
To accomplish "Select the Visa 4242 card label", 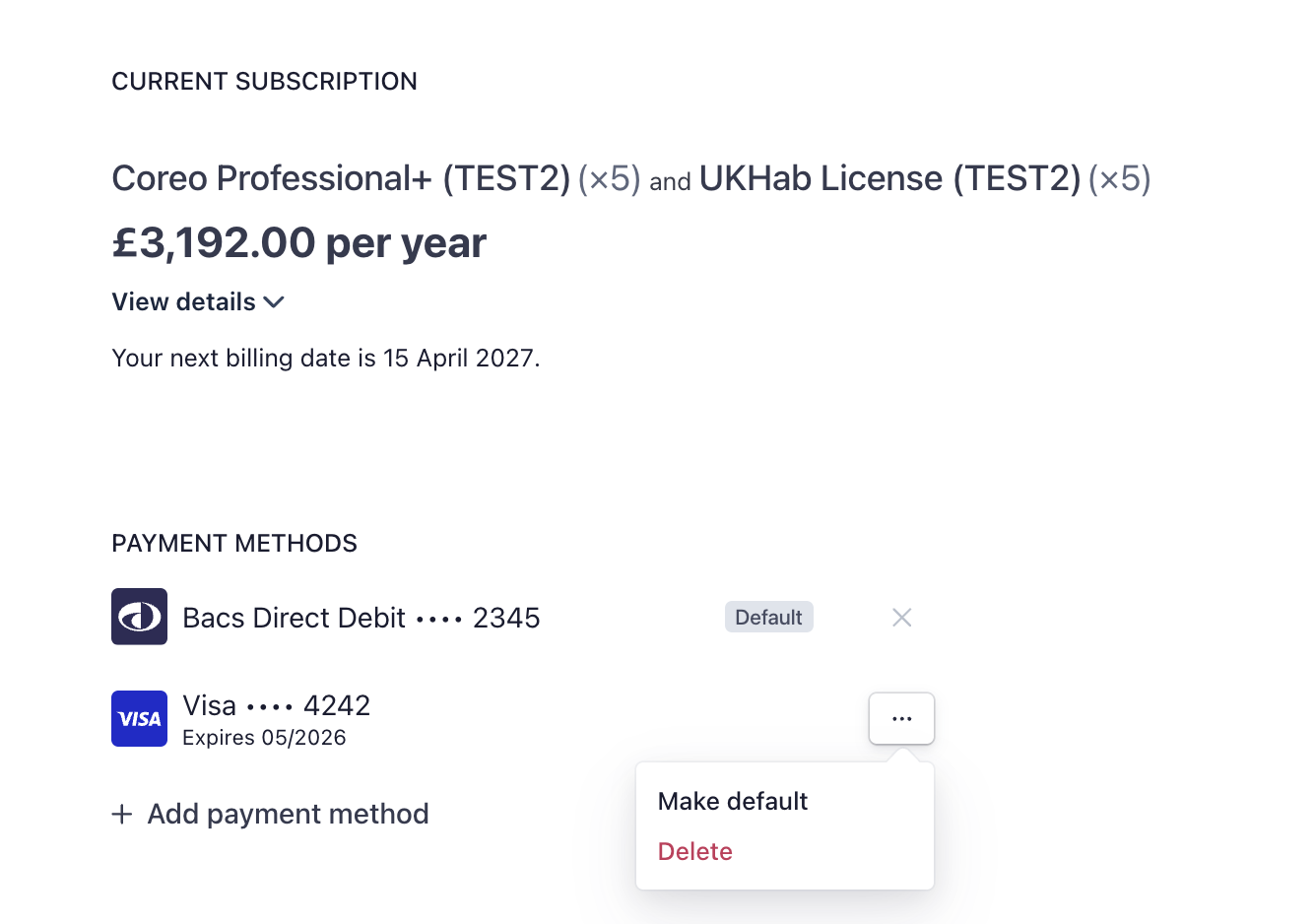I will 277,705.
